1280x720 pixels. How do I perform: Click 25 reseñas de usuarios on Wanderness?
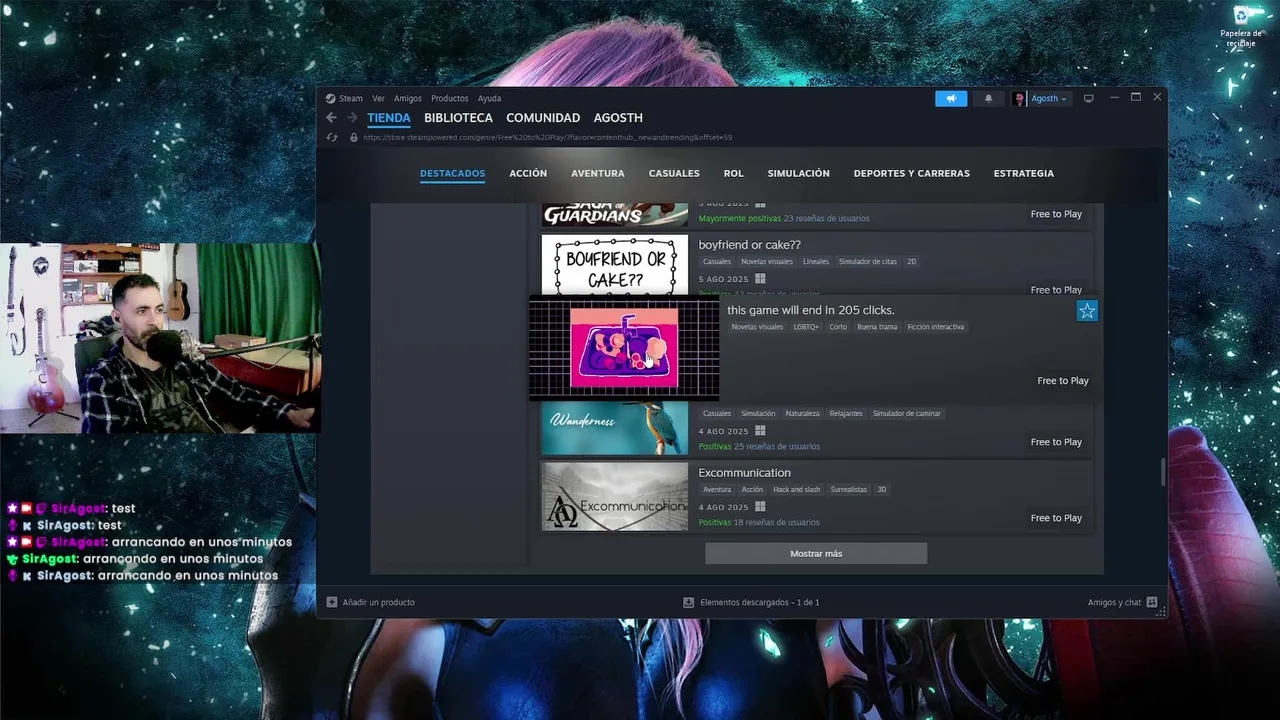[x=777, y=446]
